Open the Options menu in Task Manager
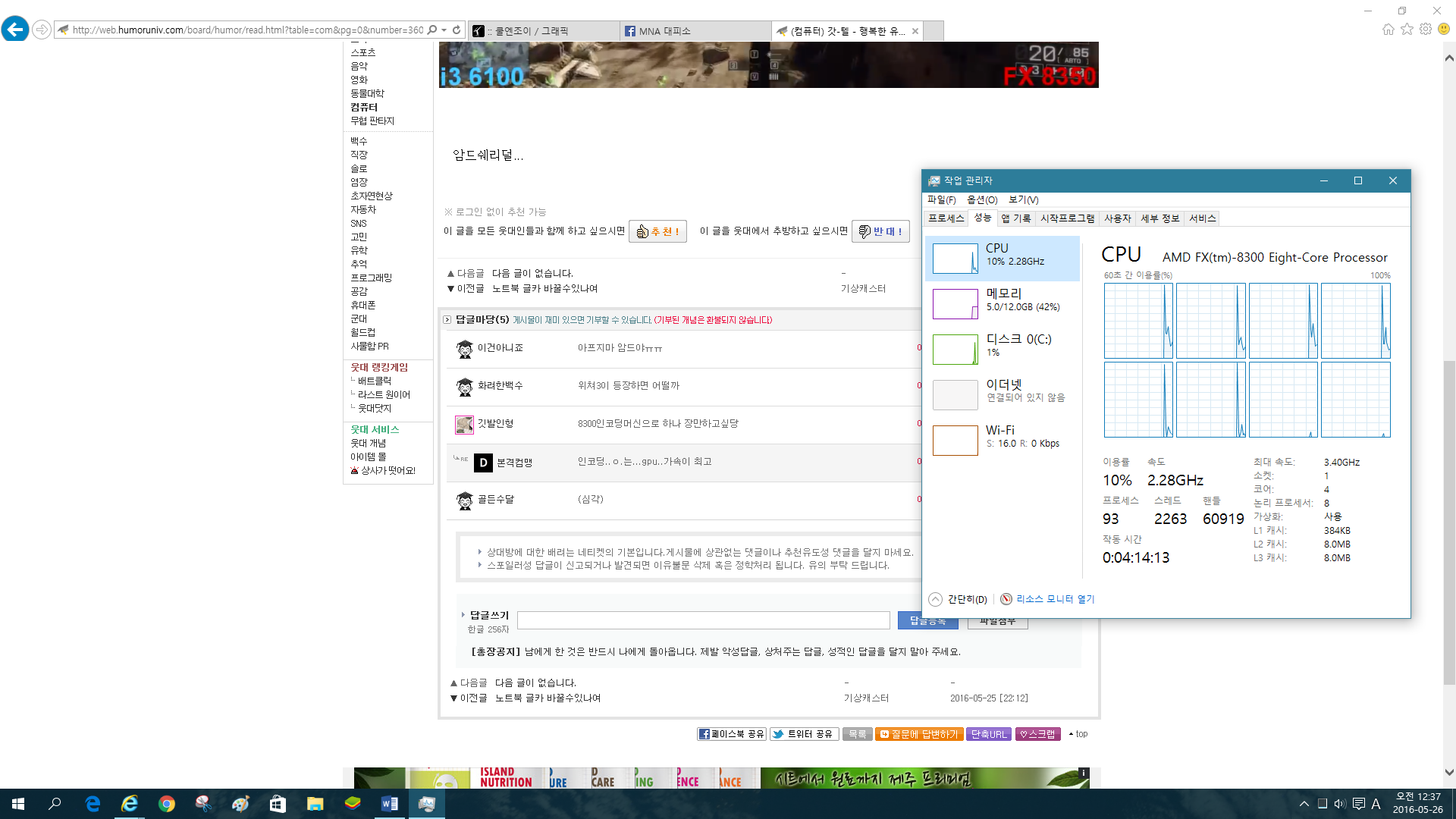Viewport: 1456px width, 819px height. coord(981,200)
